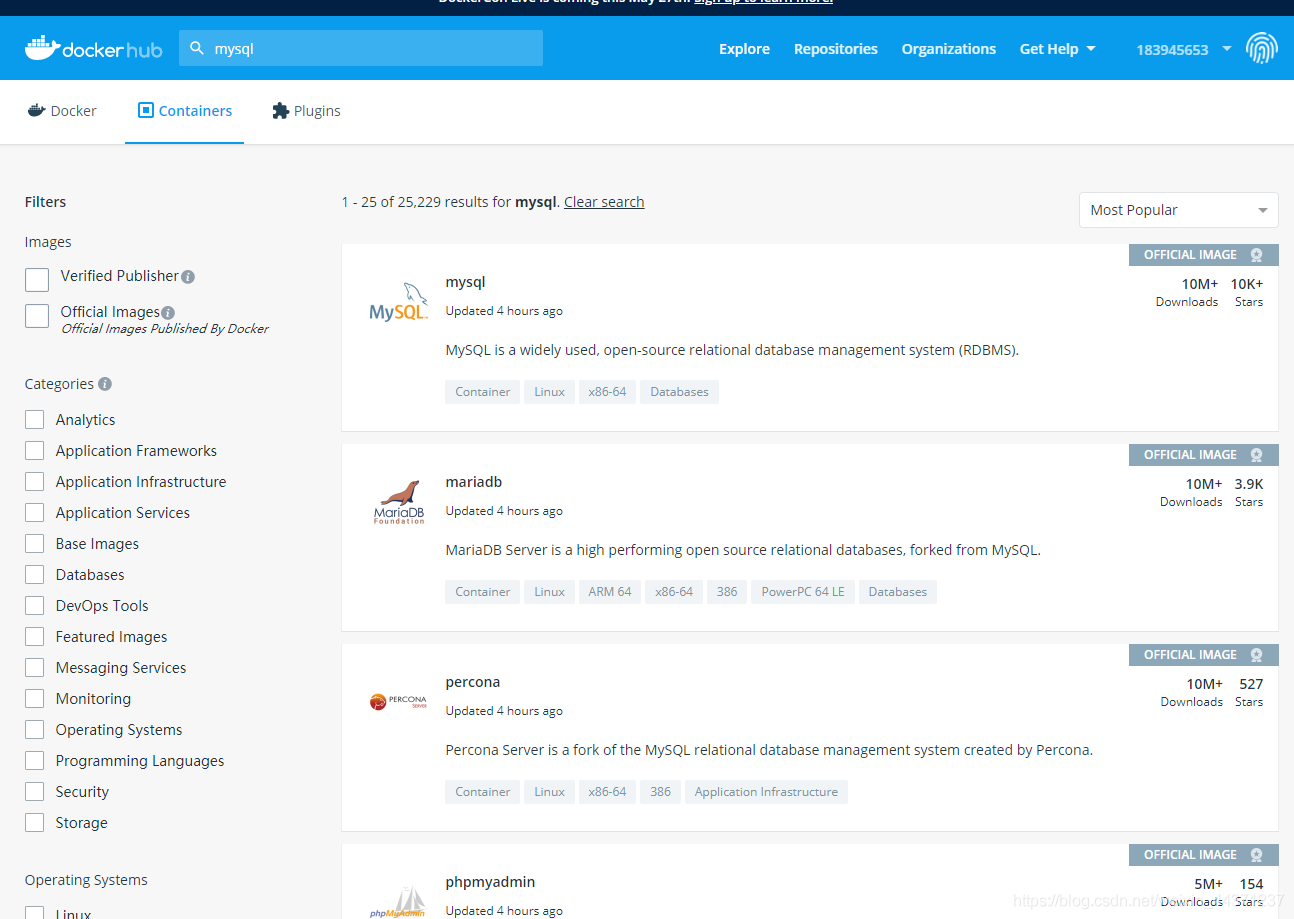Click the Application Infrastructure tag on percona
The height and width of the screenshot is (919, 1294).
tap(766, 792)
